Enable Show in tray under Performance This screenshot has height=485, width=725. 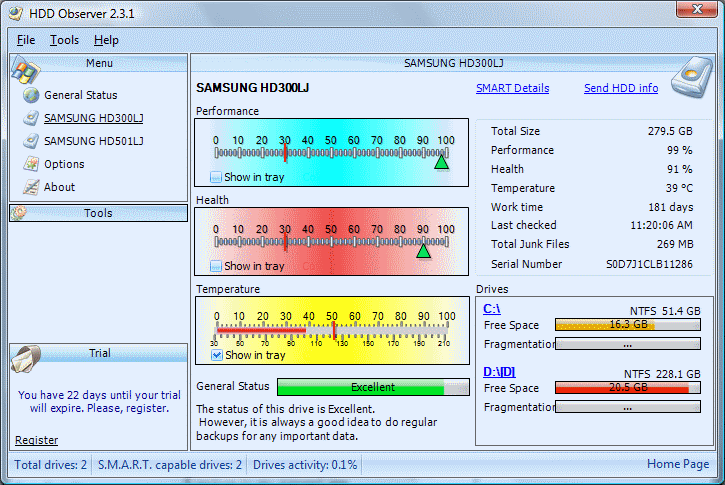point(216,178)
